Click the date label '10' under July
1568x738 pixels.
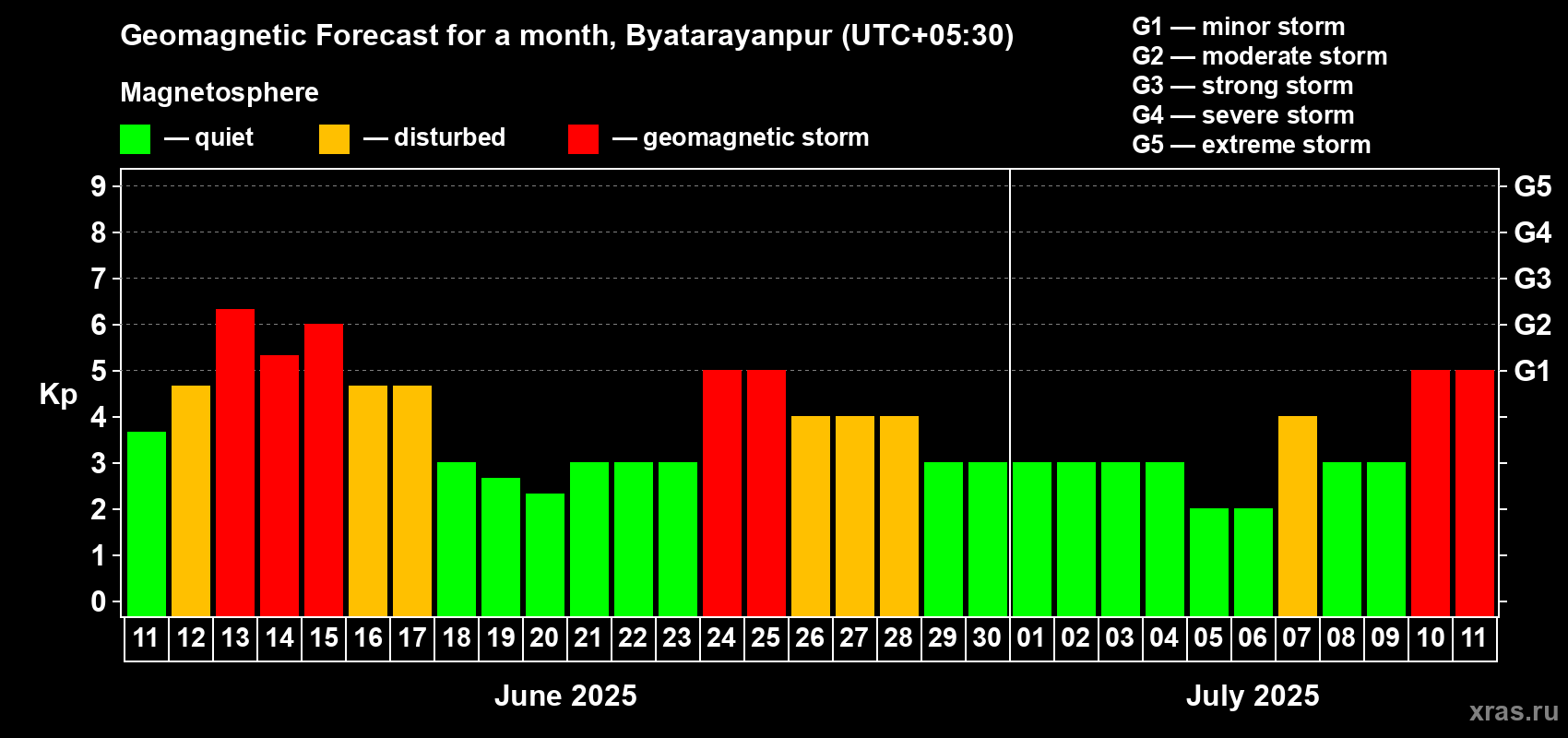pos(1431,638)
